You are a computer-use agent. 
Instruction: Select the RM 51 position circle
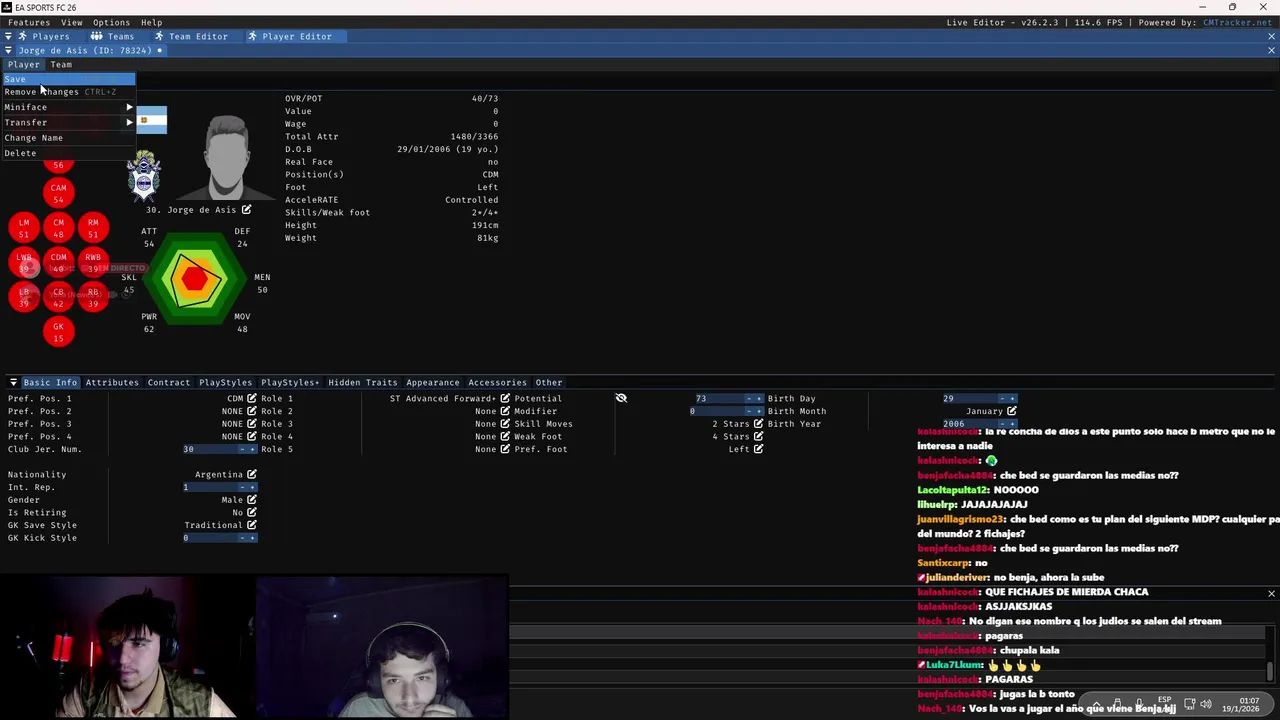[93, 228]
